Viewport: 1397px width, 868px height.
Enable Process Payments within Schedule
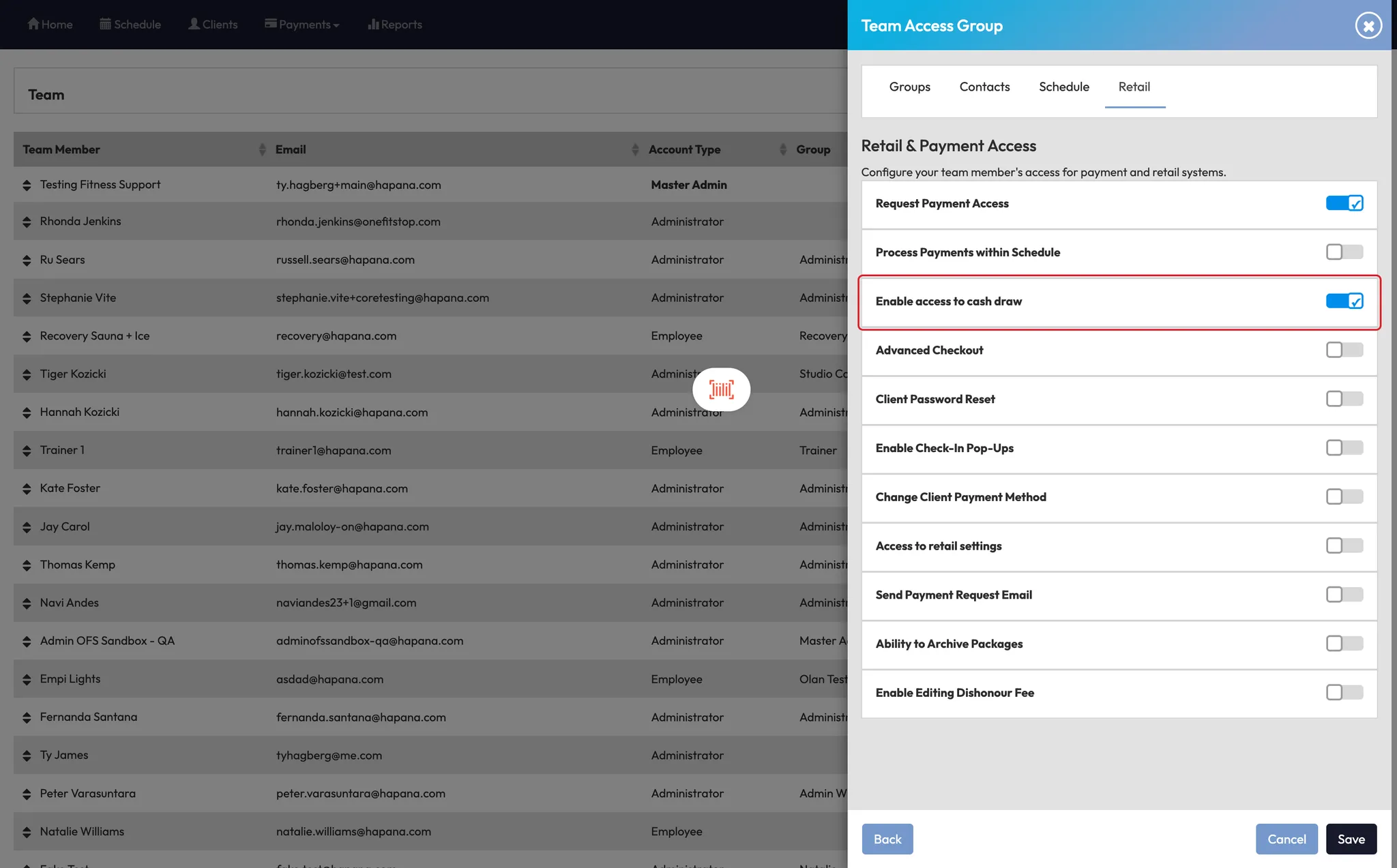[1344, 252]
